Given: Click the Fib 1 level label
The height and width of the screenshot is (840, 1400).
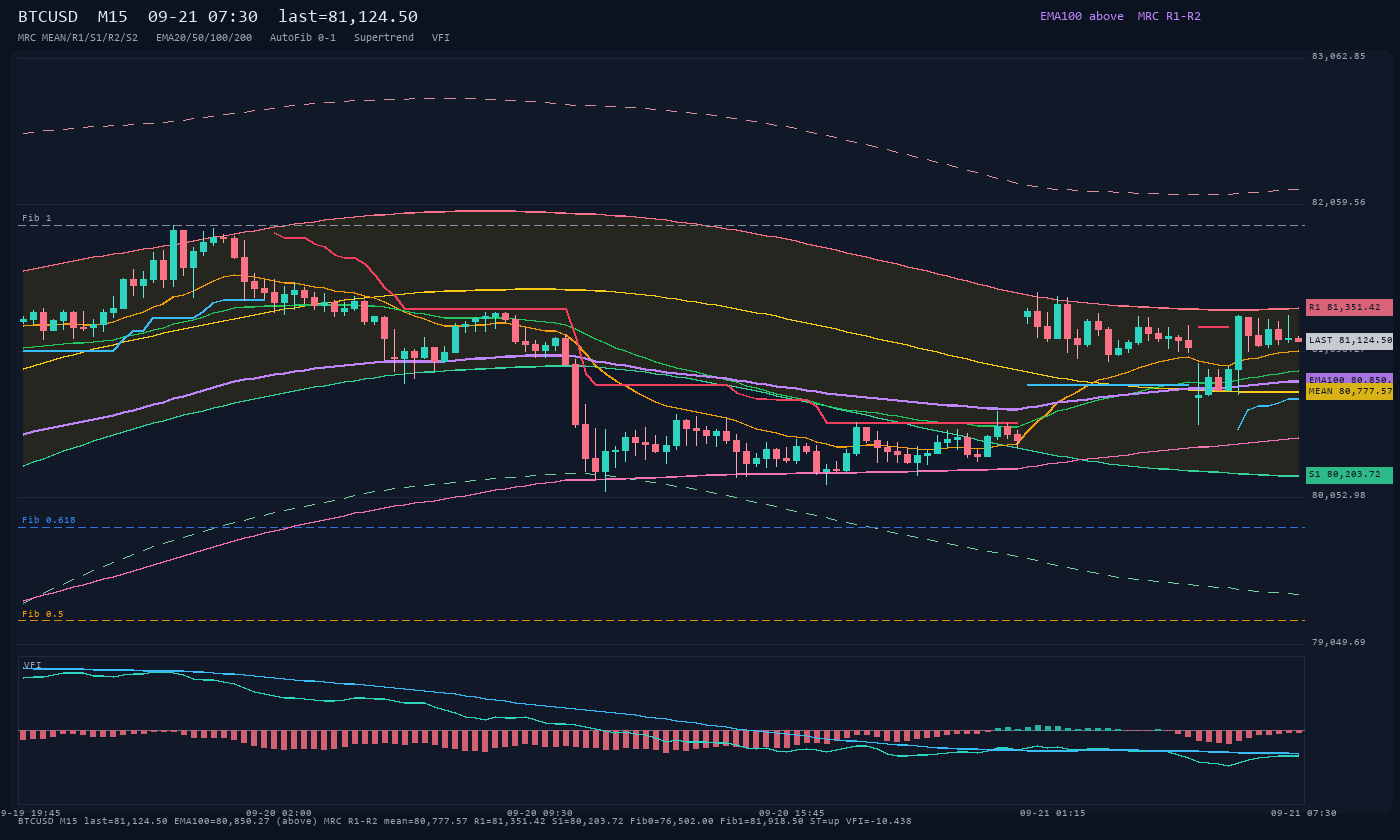Looking at the screenshot, I should click(x=37, y=218).
